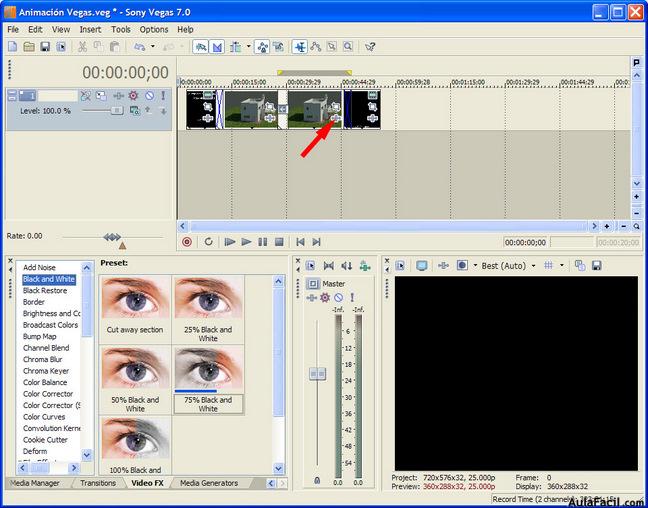This screenshot has width=648, height=508.
Task: Mute track 1
Action: click(x=150, y=96)
